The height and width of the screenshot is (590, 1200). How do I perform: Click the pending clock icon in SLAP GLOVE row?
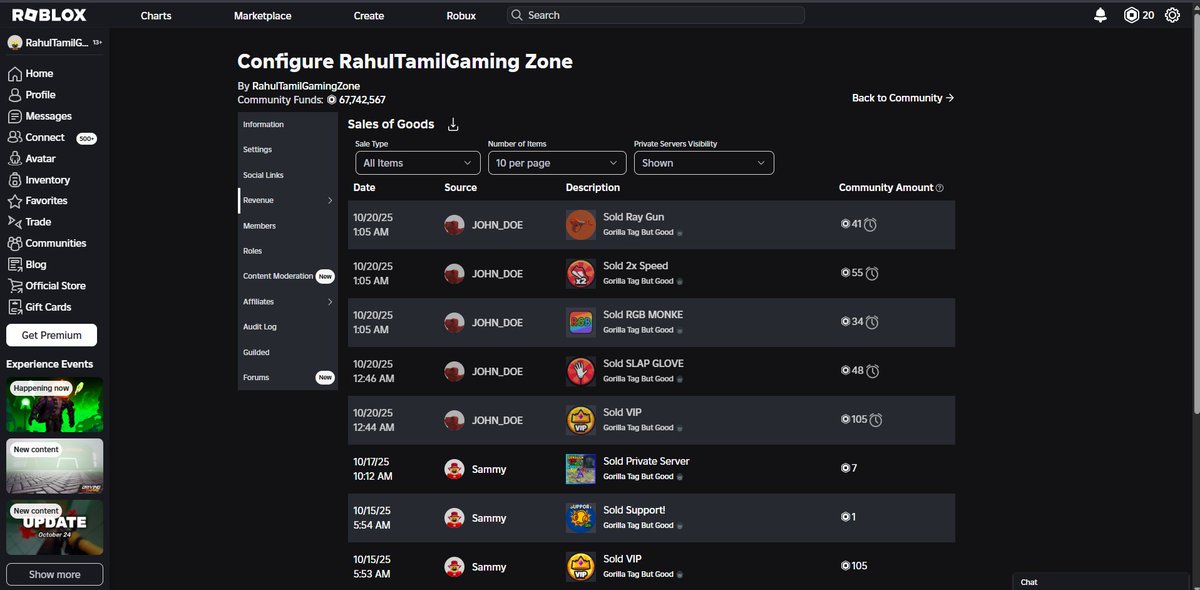872,371
